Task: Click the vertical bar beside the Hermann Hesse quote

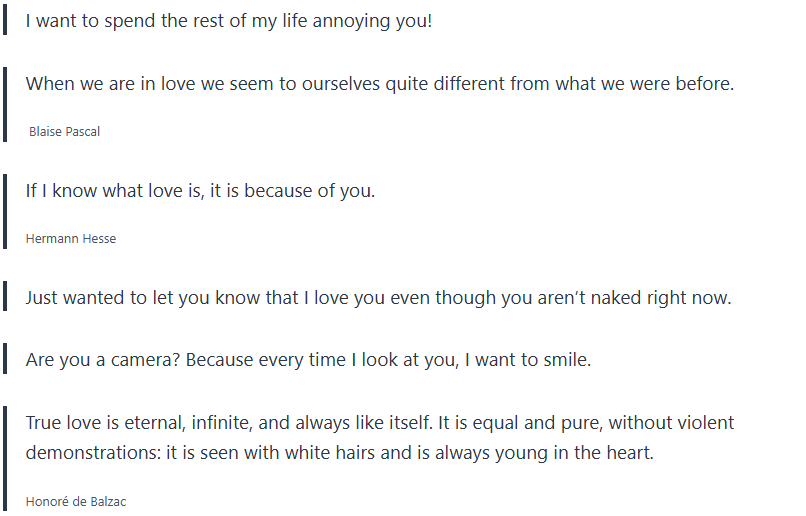Action: click(x=5, y=212)
